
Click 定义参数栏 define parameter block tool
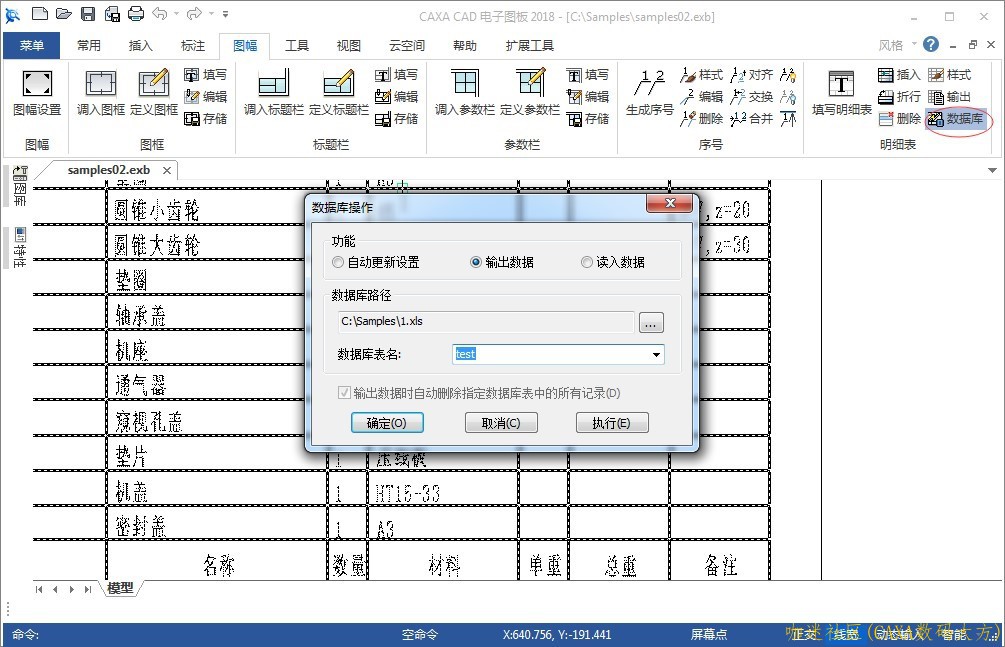point(530,94)
